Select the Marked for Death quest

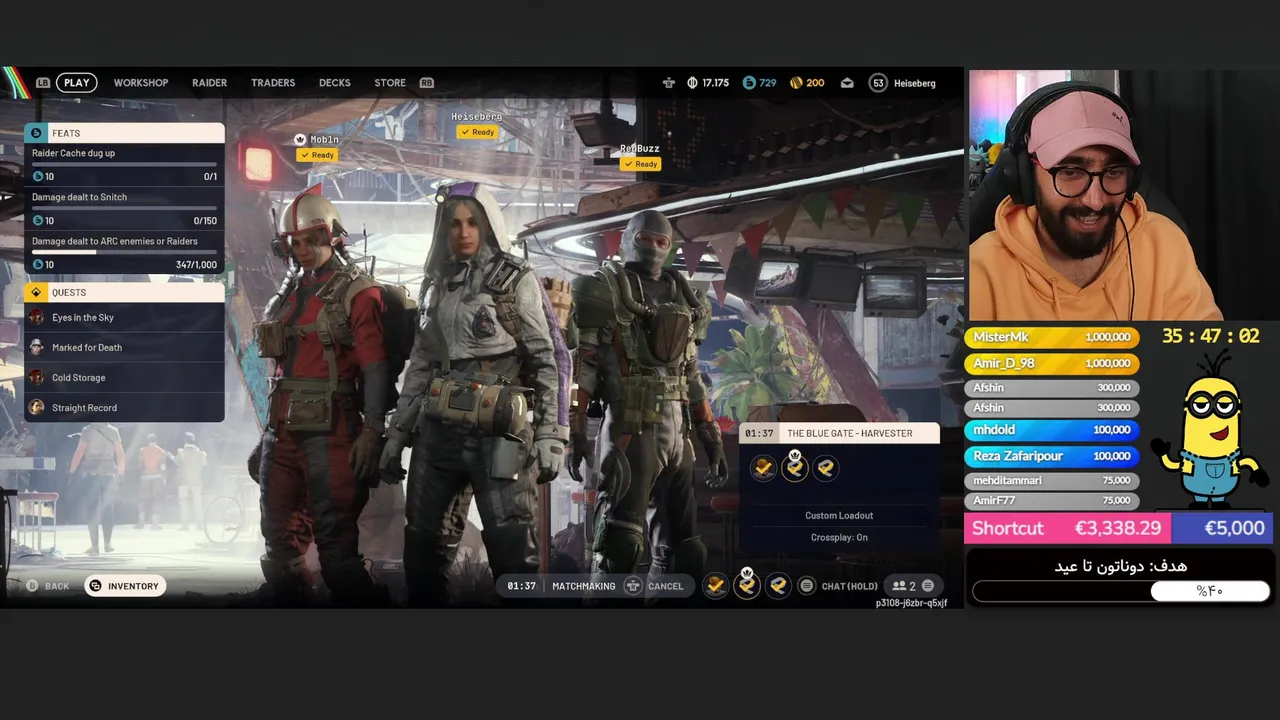(x=124, y=347)
